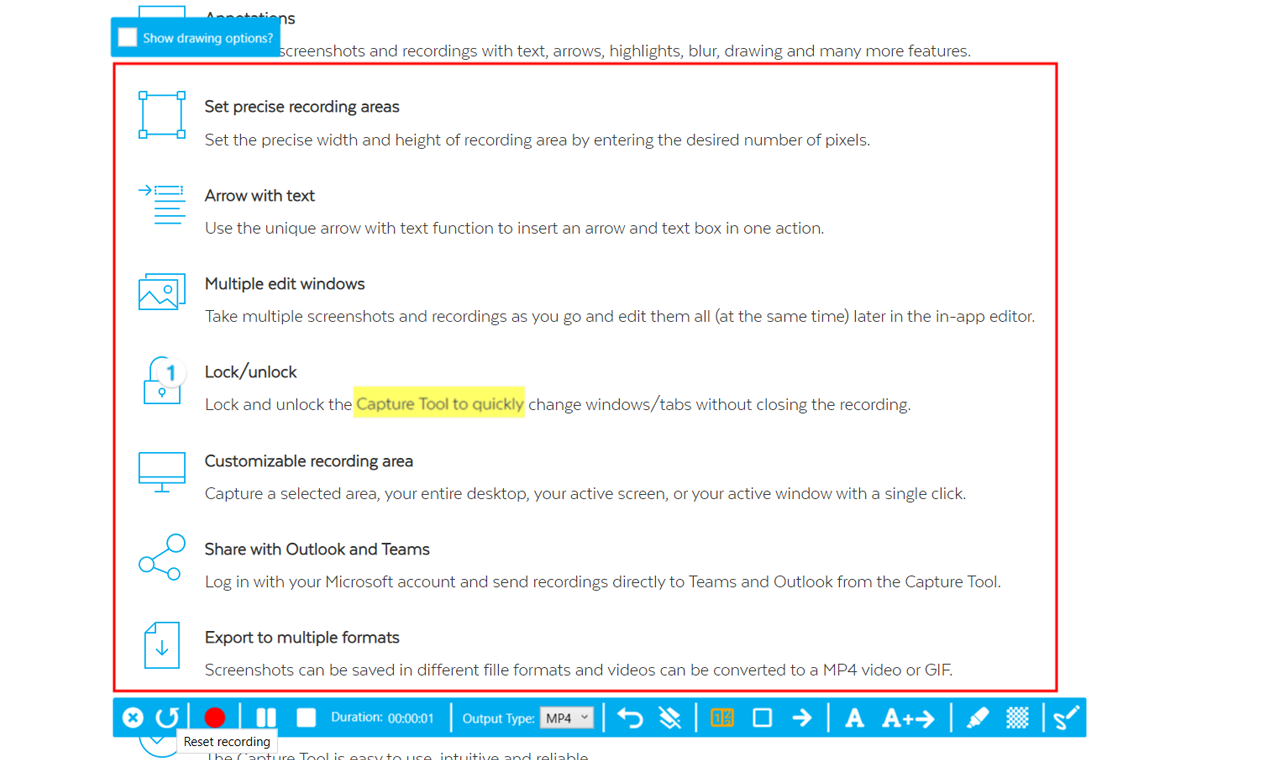The width and height of the screenshot is (1270, 760).
Task: Enable the Show drawing options checkbox
Action: click(x=127, y=37)
